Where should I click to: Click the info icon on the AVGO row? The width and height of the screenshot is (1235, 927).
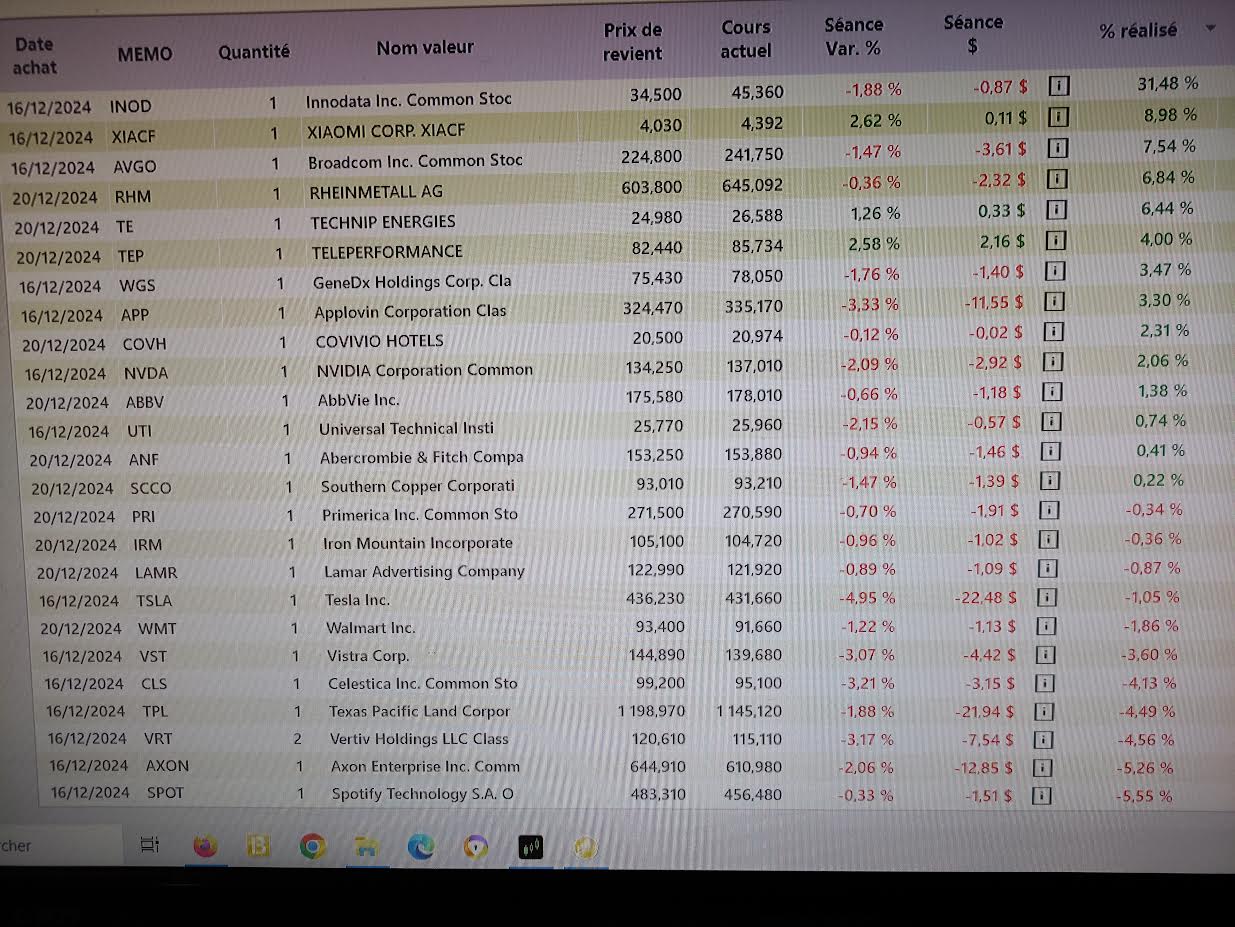(1058, 149)
